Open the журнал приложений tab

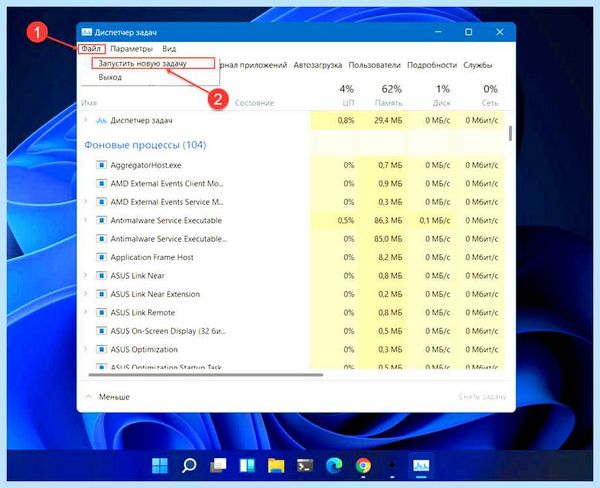[x=254, y=65]
